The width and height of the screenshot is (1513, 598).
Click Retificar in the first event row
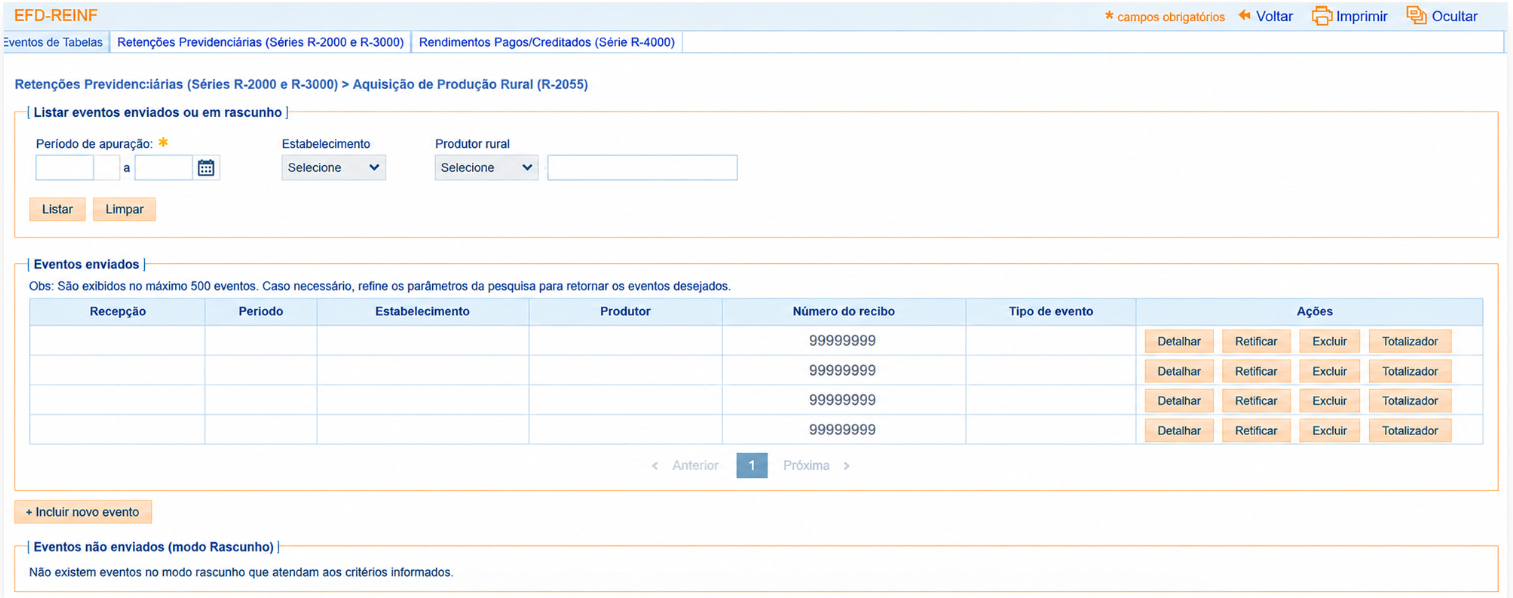click(x=1256, y=341)
